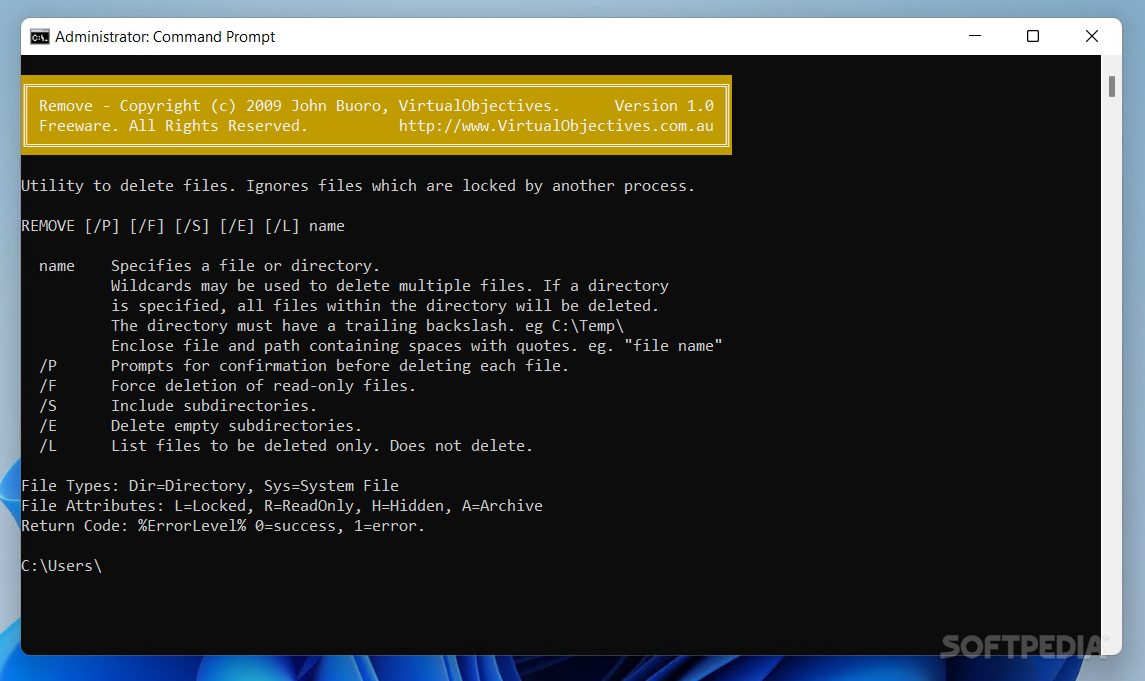
Task: Click the 'Return Code: %ErrorLevel%' line
Action: coord(223,526)
